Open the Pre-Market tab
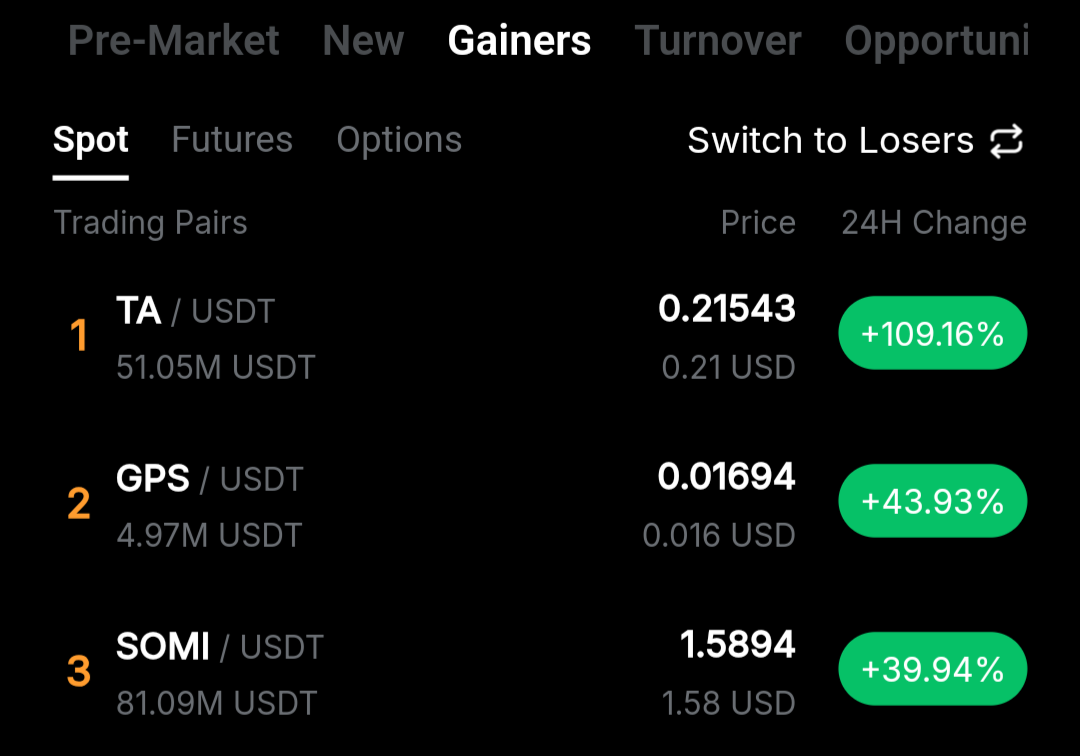 pyautogui.click(x=174, y=41)
